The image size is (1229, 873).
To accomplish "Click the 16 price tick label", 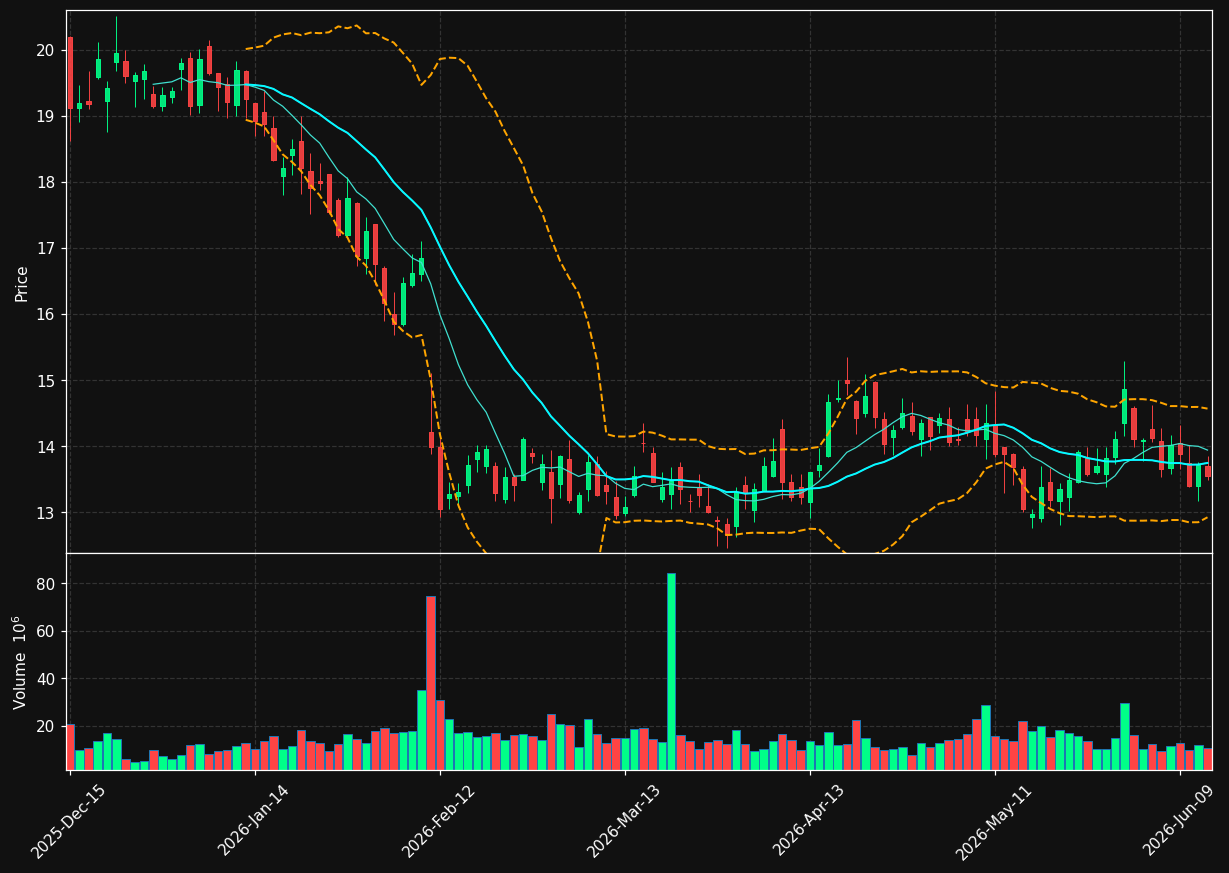I will 47,314.
